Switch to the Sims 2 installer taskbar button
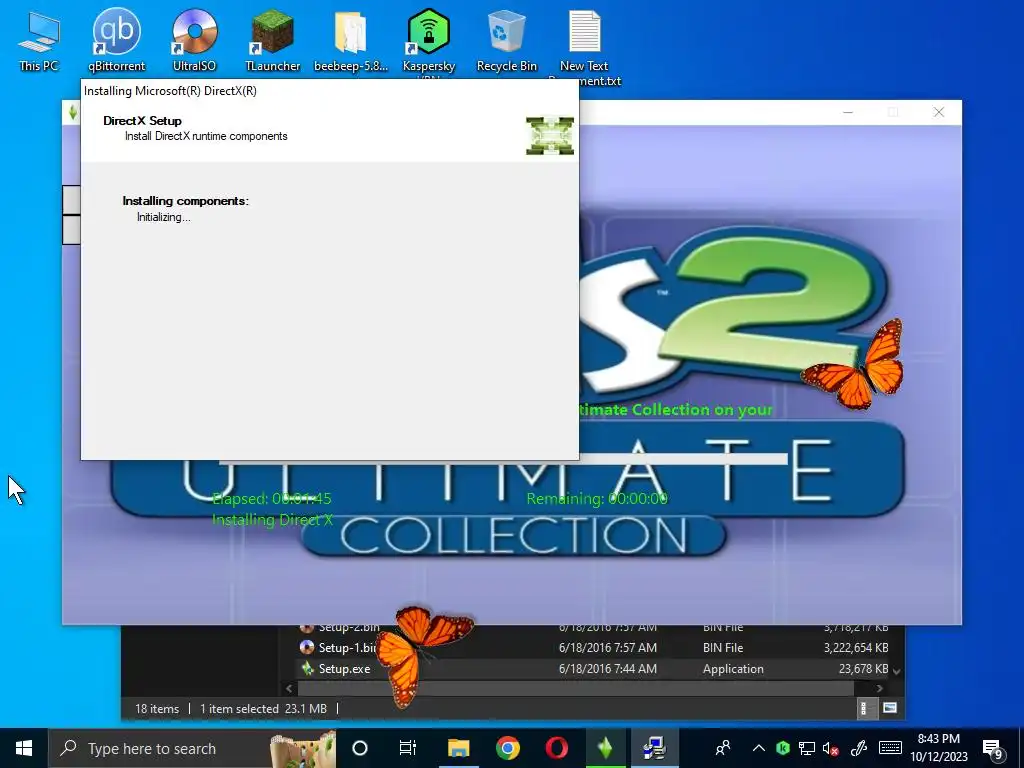Viewport: 1024px width, 768px height. tap(605, 748)
